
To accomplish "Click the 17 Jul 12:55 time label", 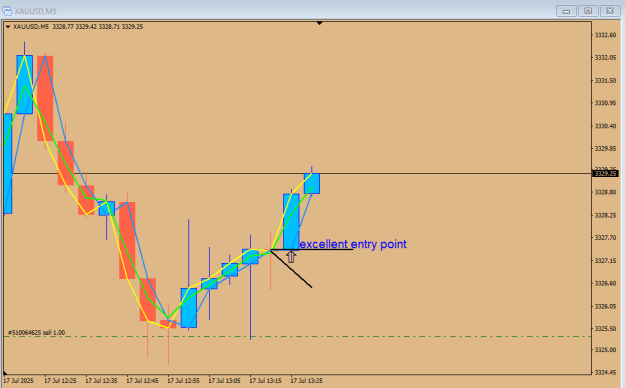I will 183,381.
